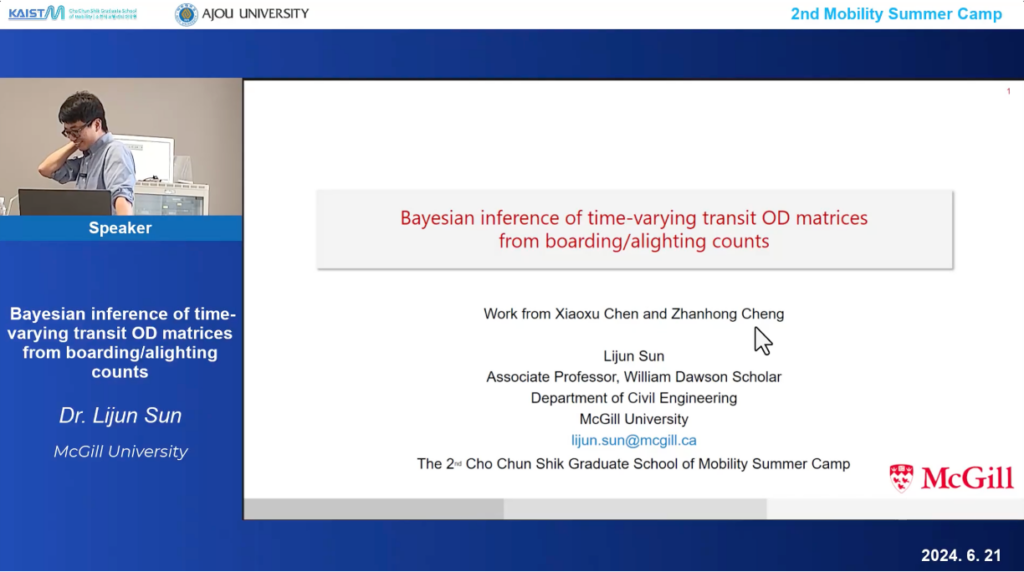This screenshot has height=572, width=1024.
Task: Click the Cho Chun Shik Graduate School logo text
Action: click(x=103, y=13)
